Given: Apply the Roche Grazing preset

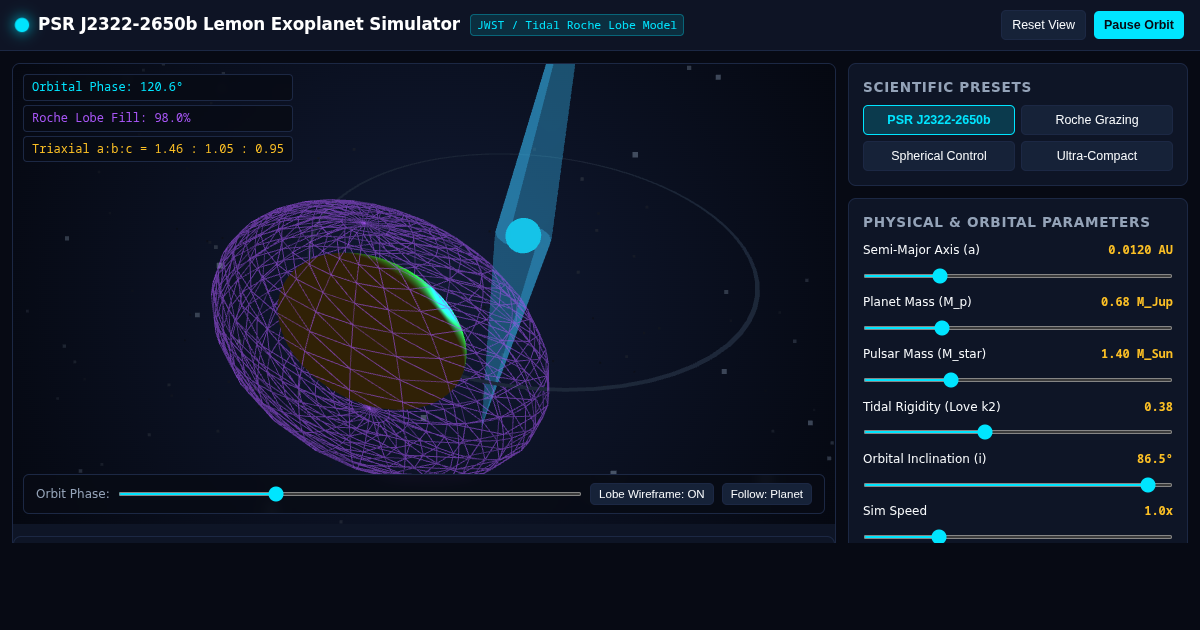Looking at the screenshot, I should 1097,120.
